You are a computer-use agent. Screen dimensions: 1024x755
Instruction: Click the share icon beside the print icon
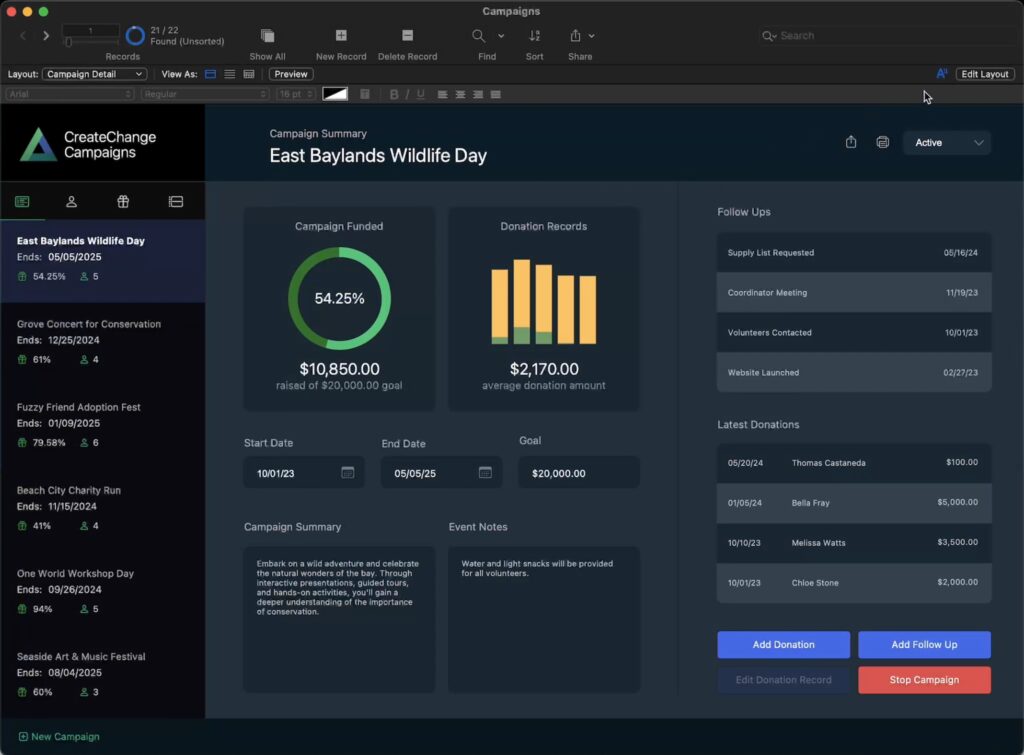pyautogui.click(x=851, y=143)
